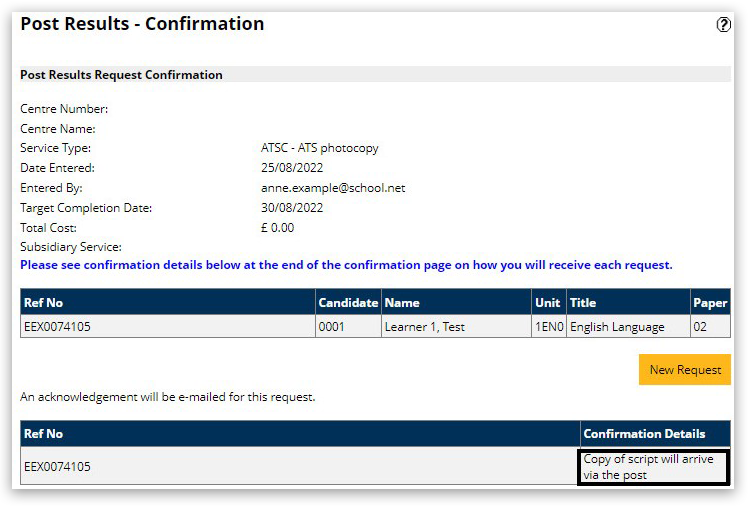This screenshot has height=507, width=752.
Task: Click the Confirmation Details column header
Action: [644, 434]
